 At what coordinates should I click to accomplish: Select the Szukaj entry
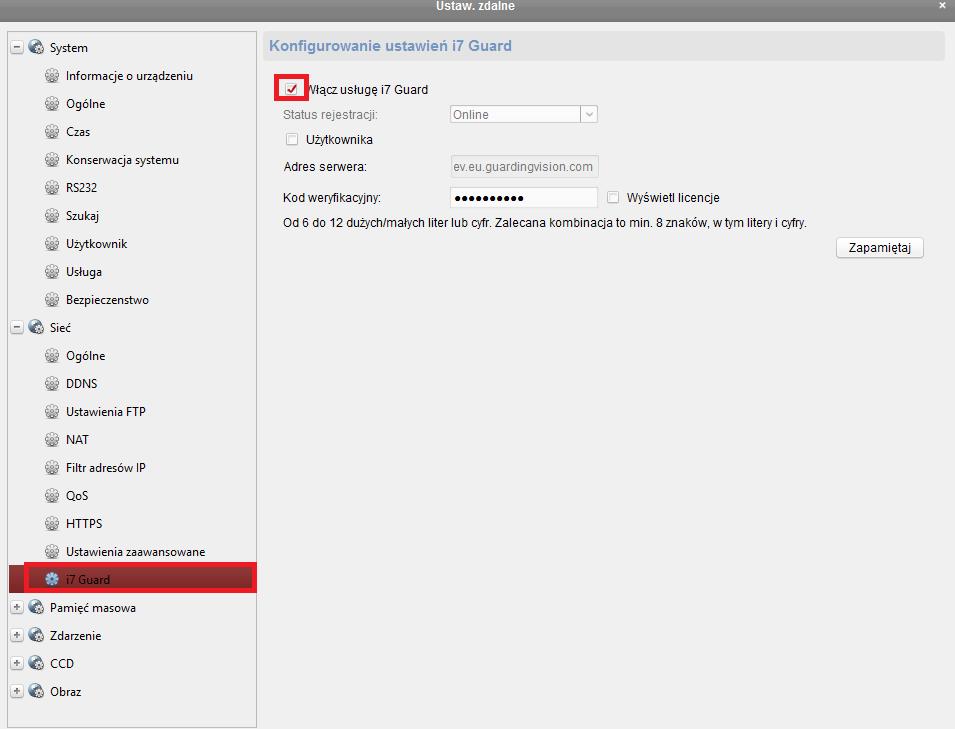(x=82, y=216)
